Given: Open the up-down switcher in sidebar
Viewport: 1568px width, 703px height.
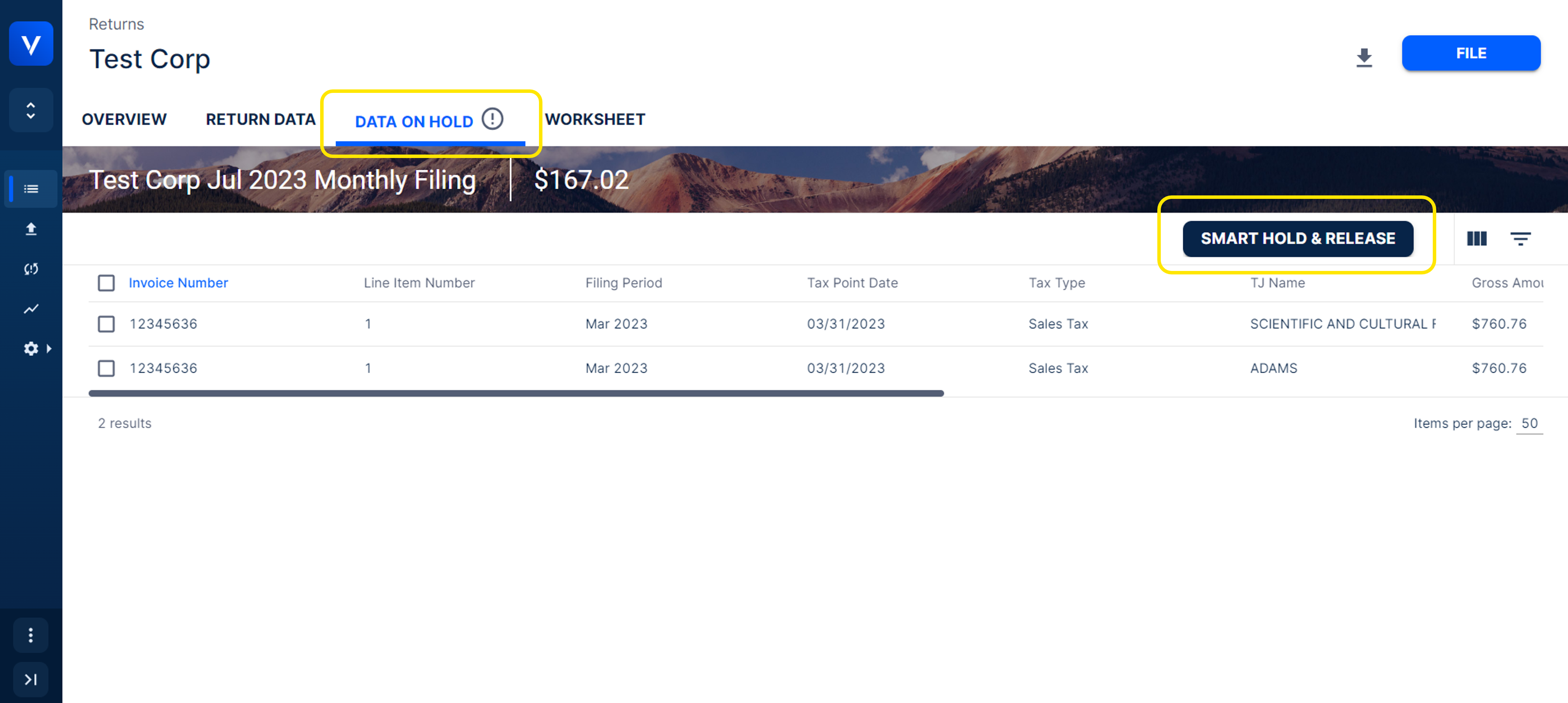Looking at the screenshot, I should (30, 110).
